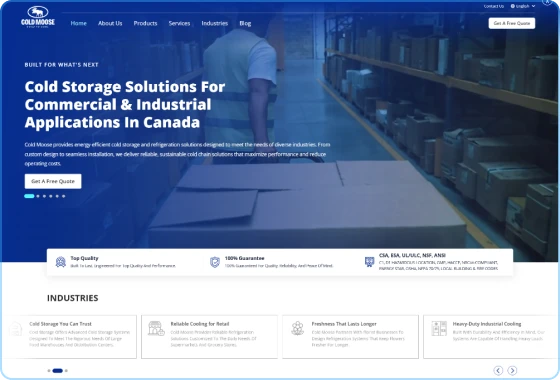Jump to the fourth hero slide dot

tap(51, 196)
